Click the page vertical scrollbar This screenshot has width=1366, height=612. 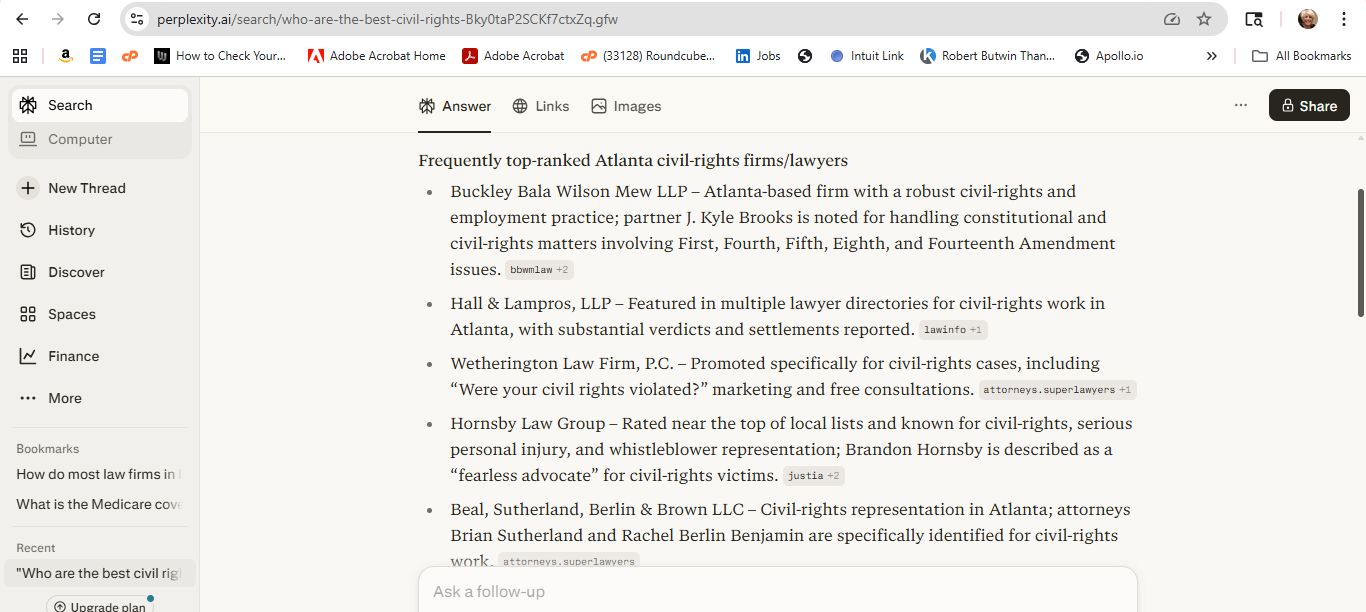click(1360, 253)
